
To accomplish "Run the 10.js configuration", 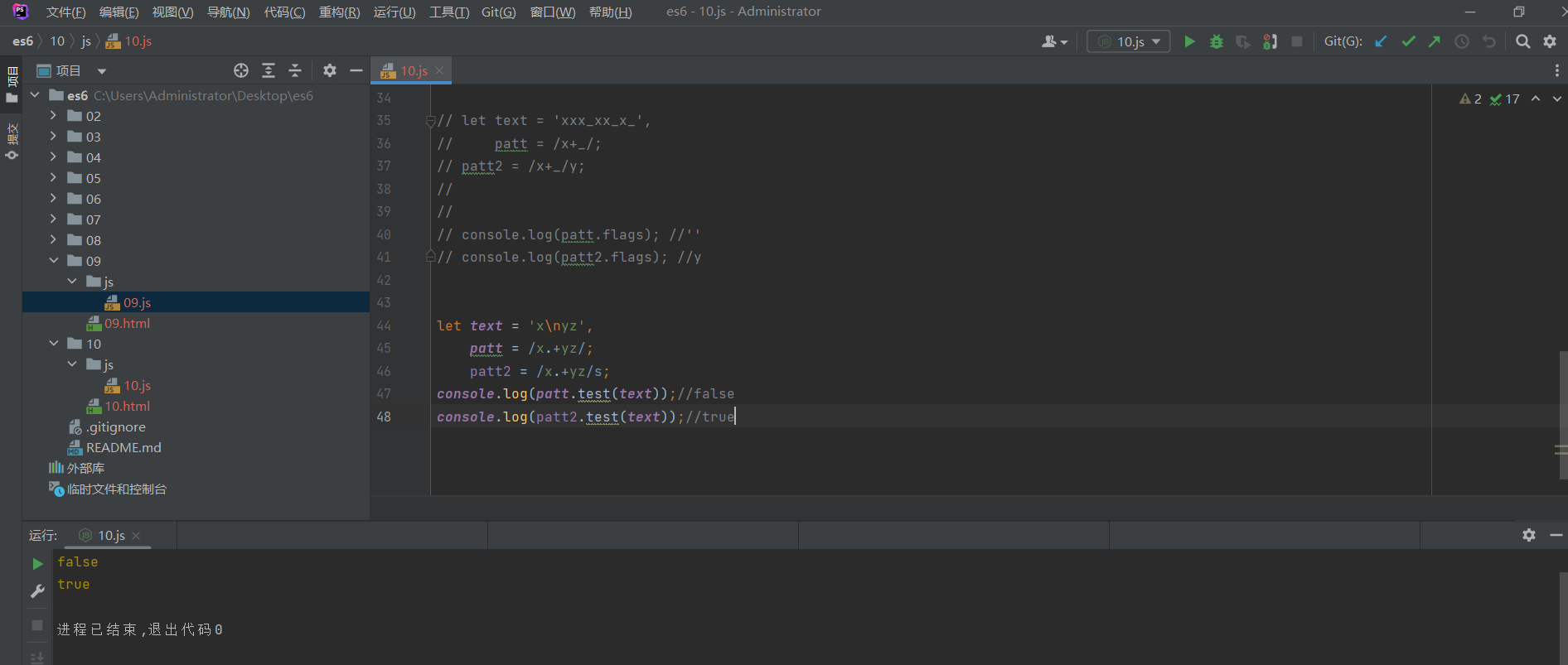I will pyautogui.click(x=1189, y=41).
